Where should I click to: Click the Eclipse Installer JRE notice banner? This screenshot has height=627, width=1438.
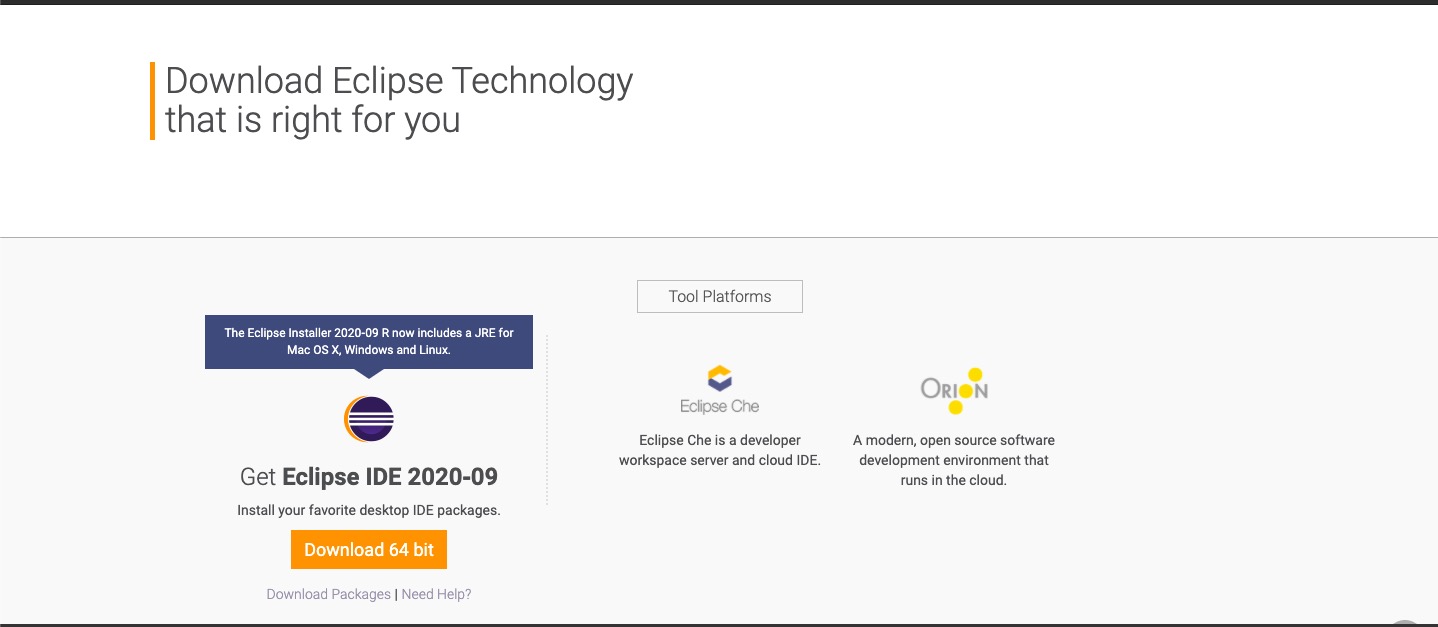coord(369,342)
